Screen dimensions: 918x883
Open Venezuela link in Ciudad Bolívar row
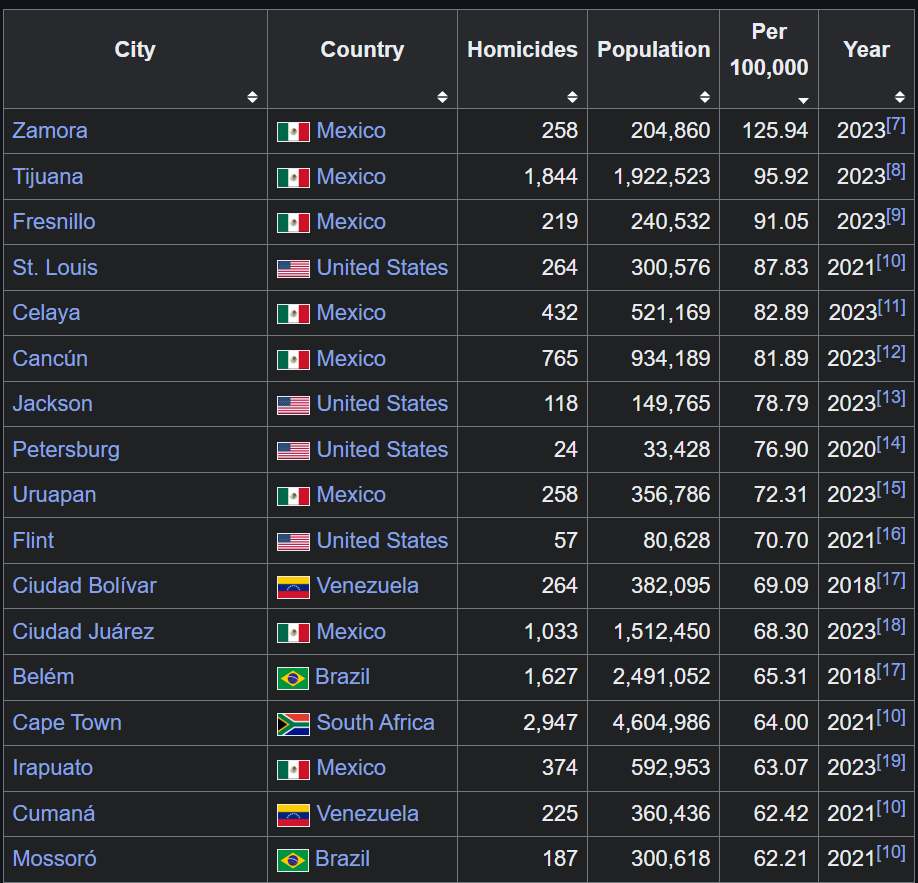click(367, 586)
